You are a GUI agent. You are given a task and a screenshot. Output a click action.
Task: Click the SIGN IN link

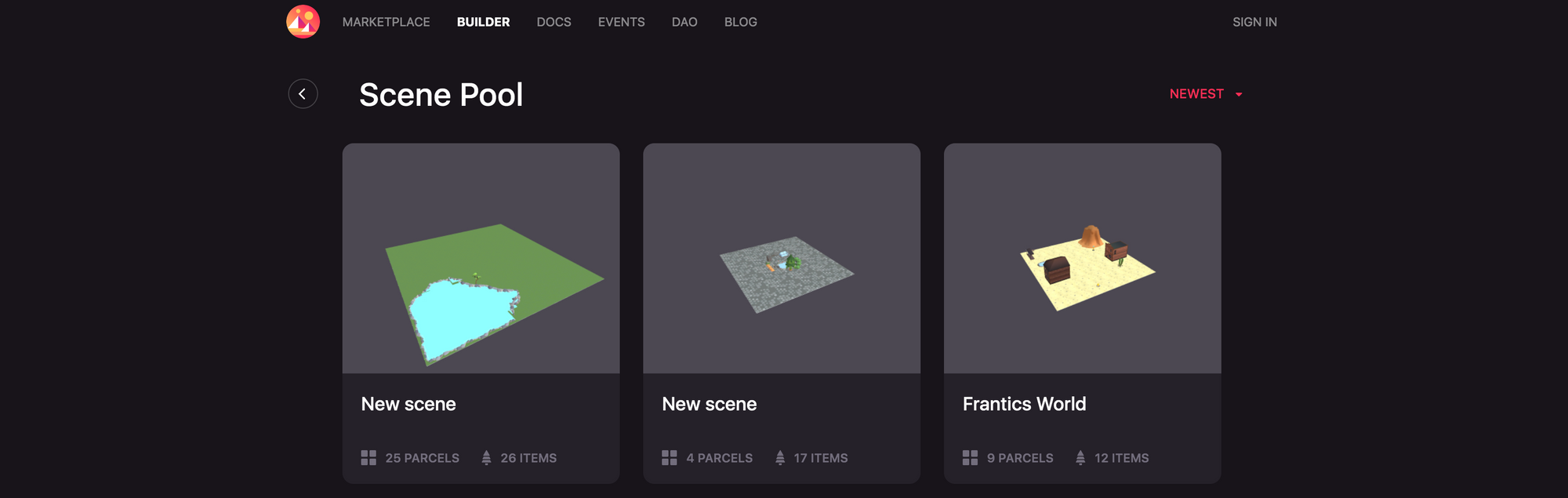[x=1254, y=22]
